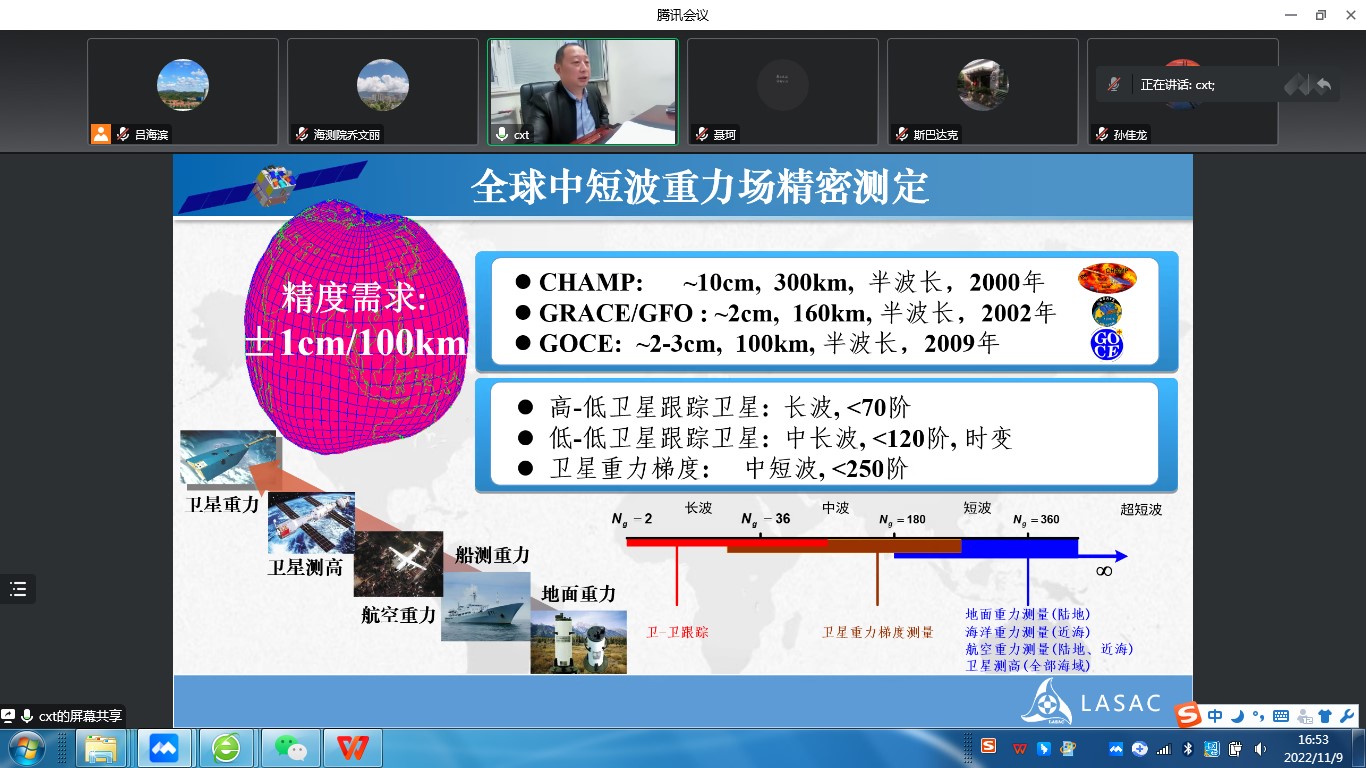Open the clock showing 16:53
1366x768 pixels.
pos(1314,747)
